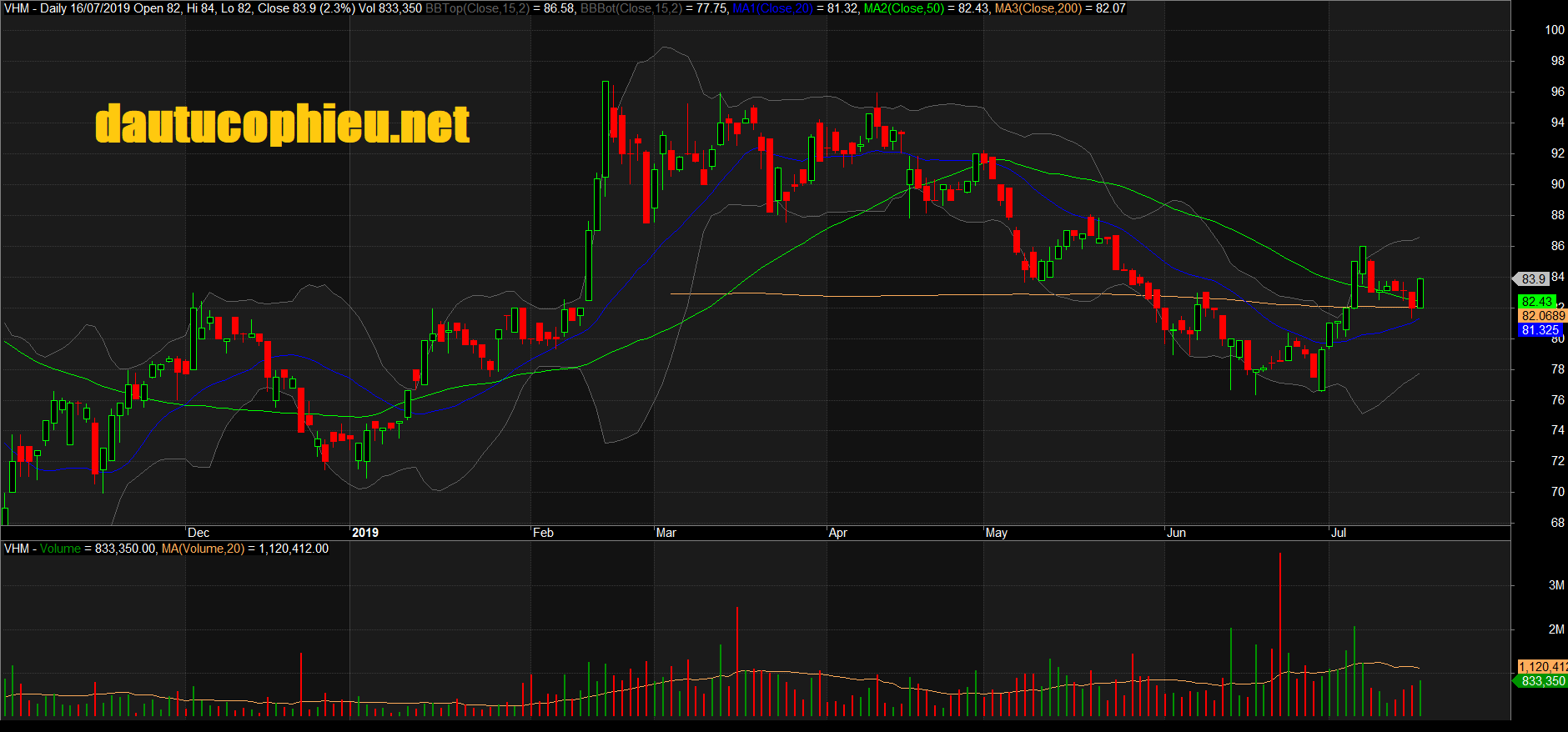The image size is (1568, 732).
Task: Click the green Volume label in lower pane
Action: click(x=60, y=549)
